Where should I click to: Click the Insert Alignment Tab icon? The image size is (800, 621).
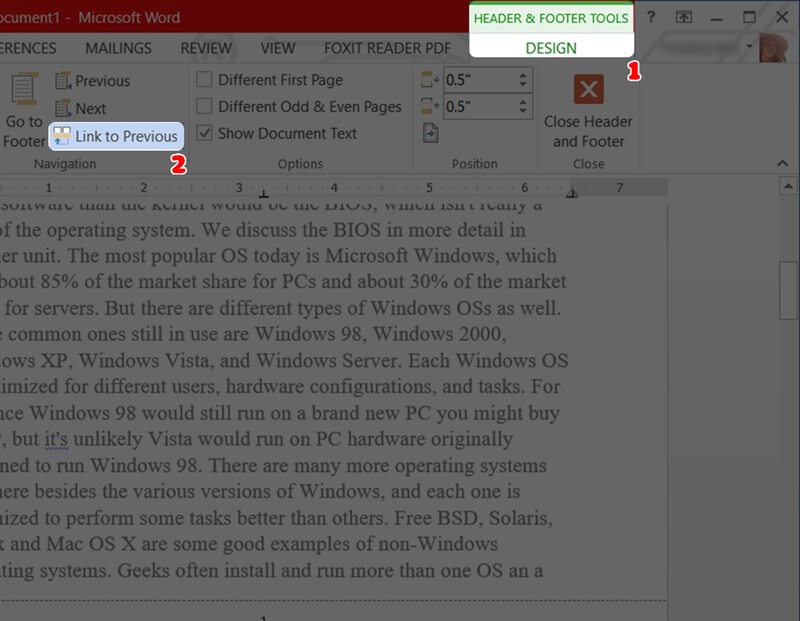[x=431, y=134]
